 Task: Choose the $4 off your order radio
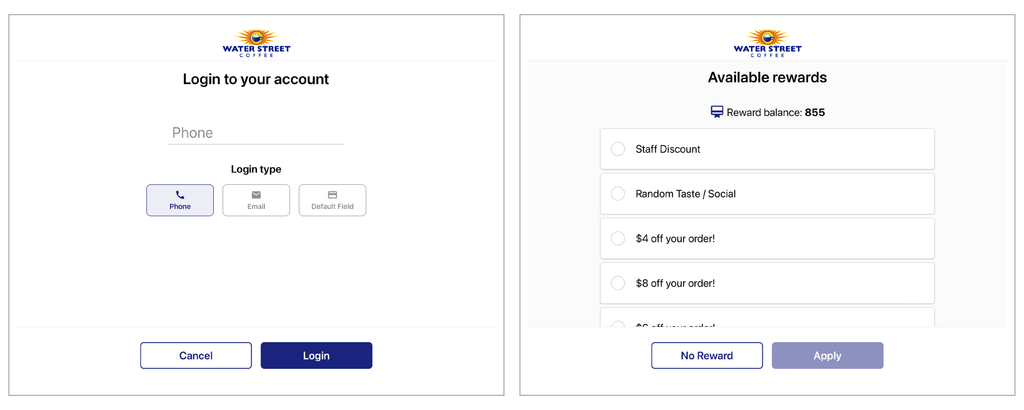coord(618,238)
